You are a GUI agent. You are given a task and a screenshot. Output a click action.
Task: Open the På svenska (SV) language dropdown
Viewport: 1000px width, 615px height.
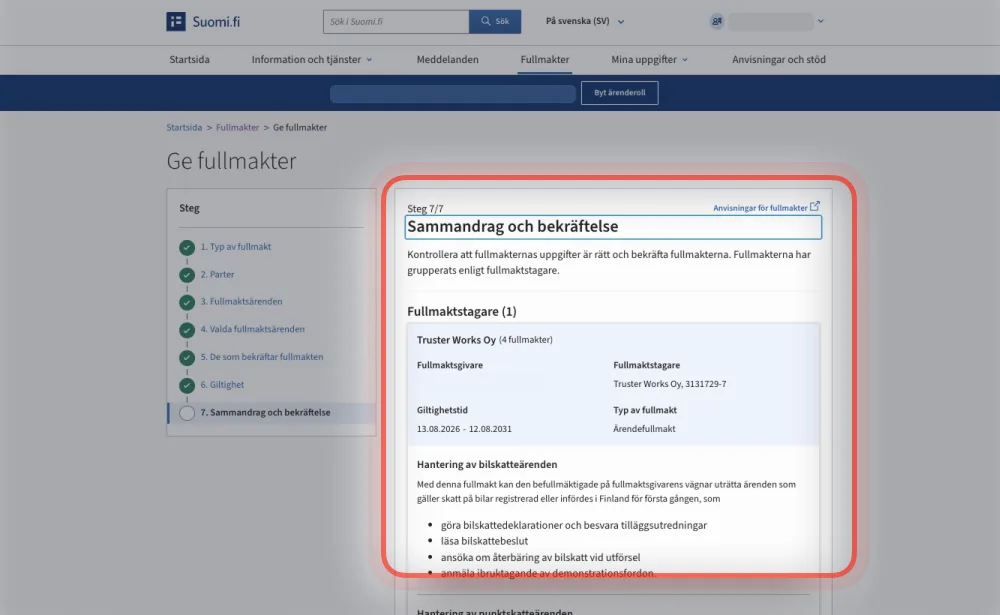tap(585, 21)
